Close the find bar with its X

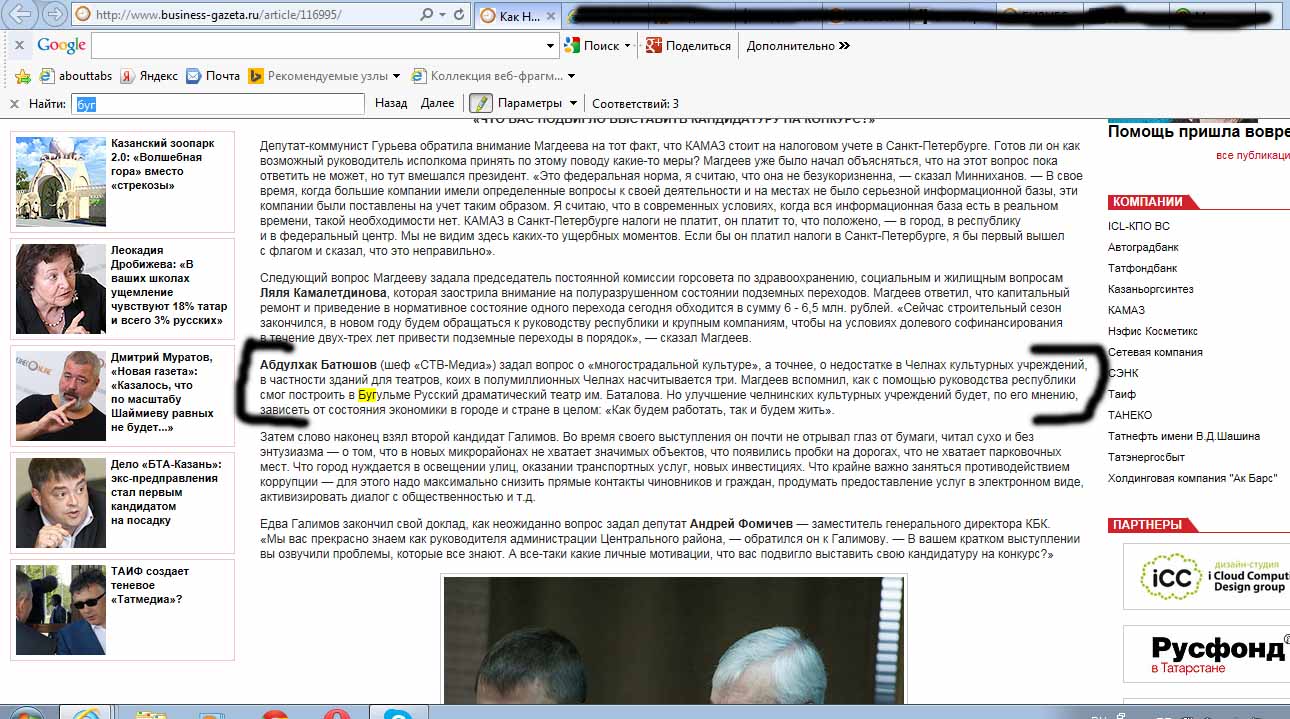coord(14,103)
